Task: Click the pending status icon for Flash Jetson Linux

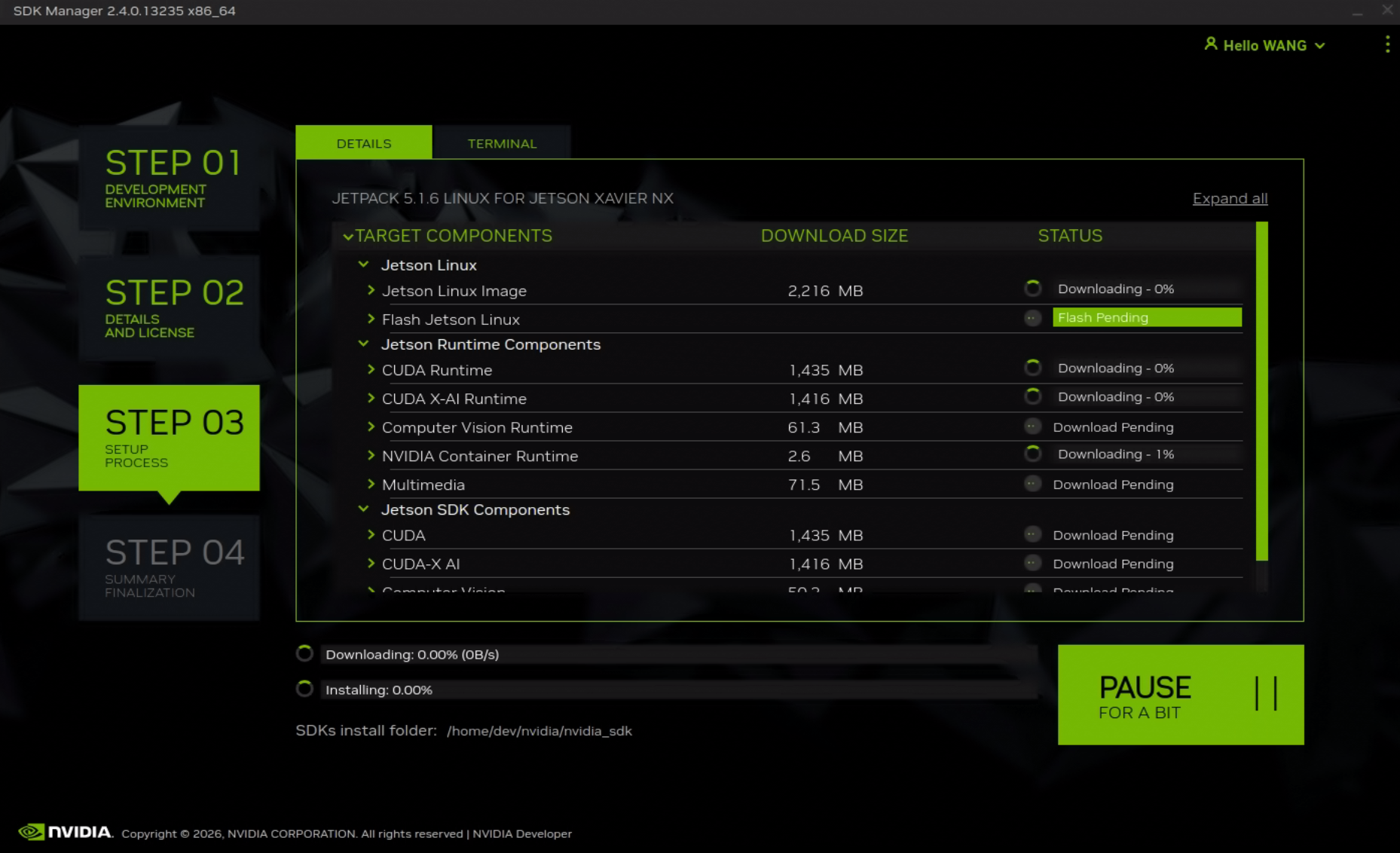Action: 1033,318
